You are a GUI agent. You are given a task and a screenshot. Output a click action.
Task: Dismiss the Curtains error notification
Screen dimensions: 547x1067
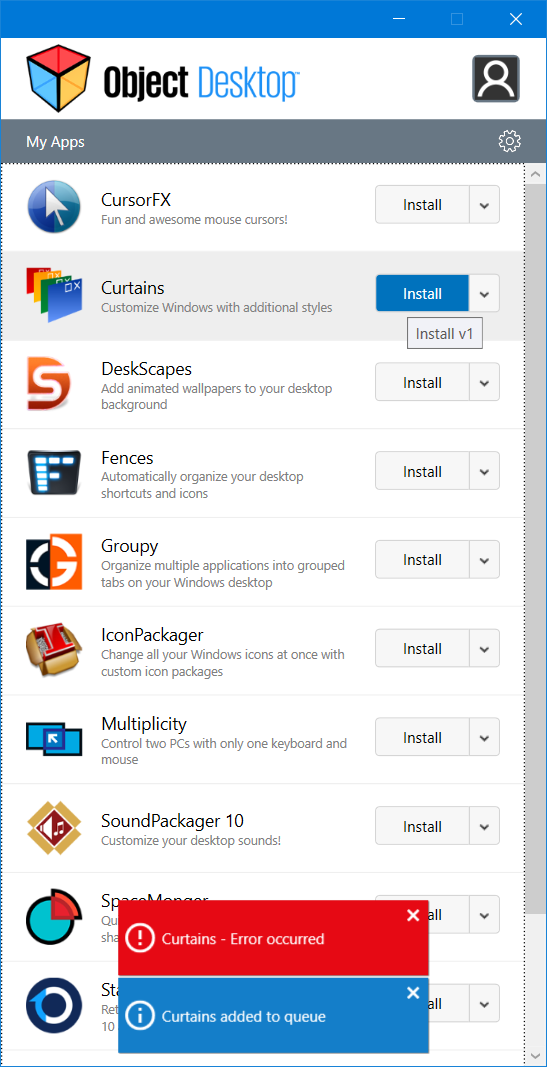point(413,915)
